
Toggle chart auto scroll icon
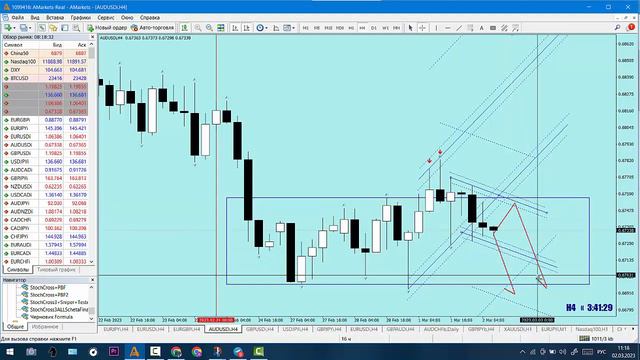click(x=235, y=28)
